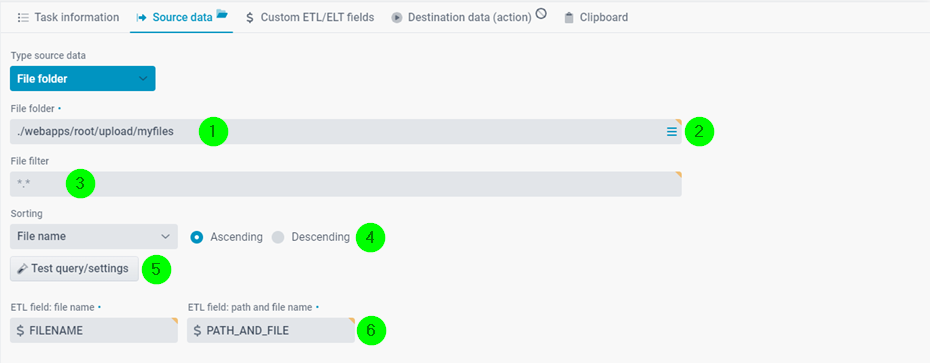The height and width of the screenshot is (363, 930).
Task: Expand the File name sorting dropdown
Action: tap(94, 236)
